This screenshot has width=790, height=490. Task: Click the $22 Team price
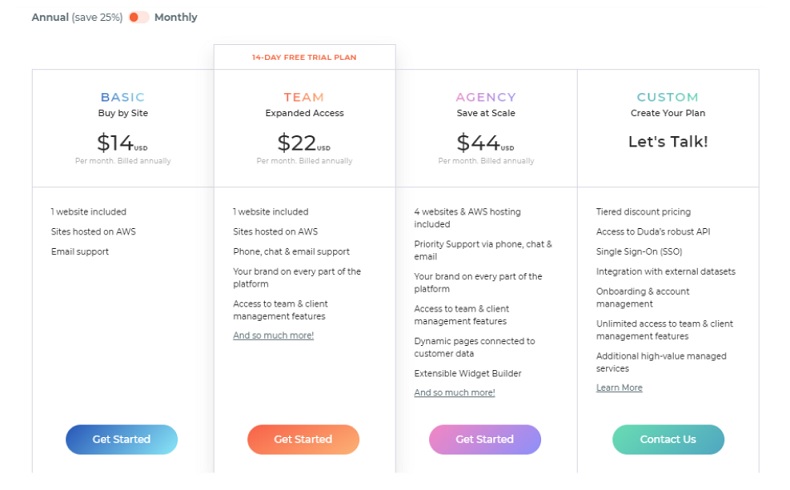pyautogui.click(x=304, y=143)
